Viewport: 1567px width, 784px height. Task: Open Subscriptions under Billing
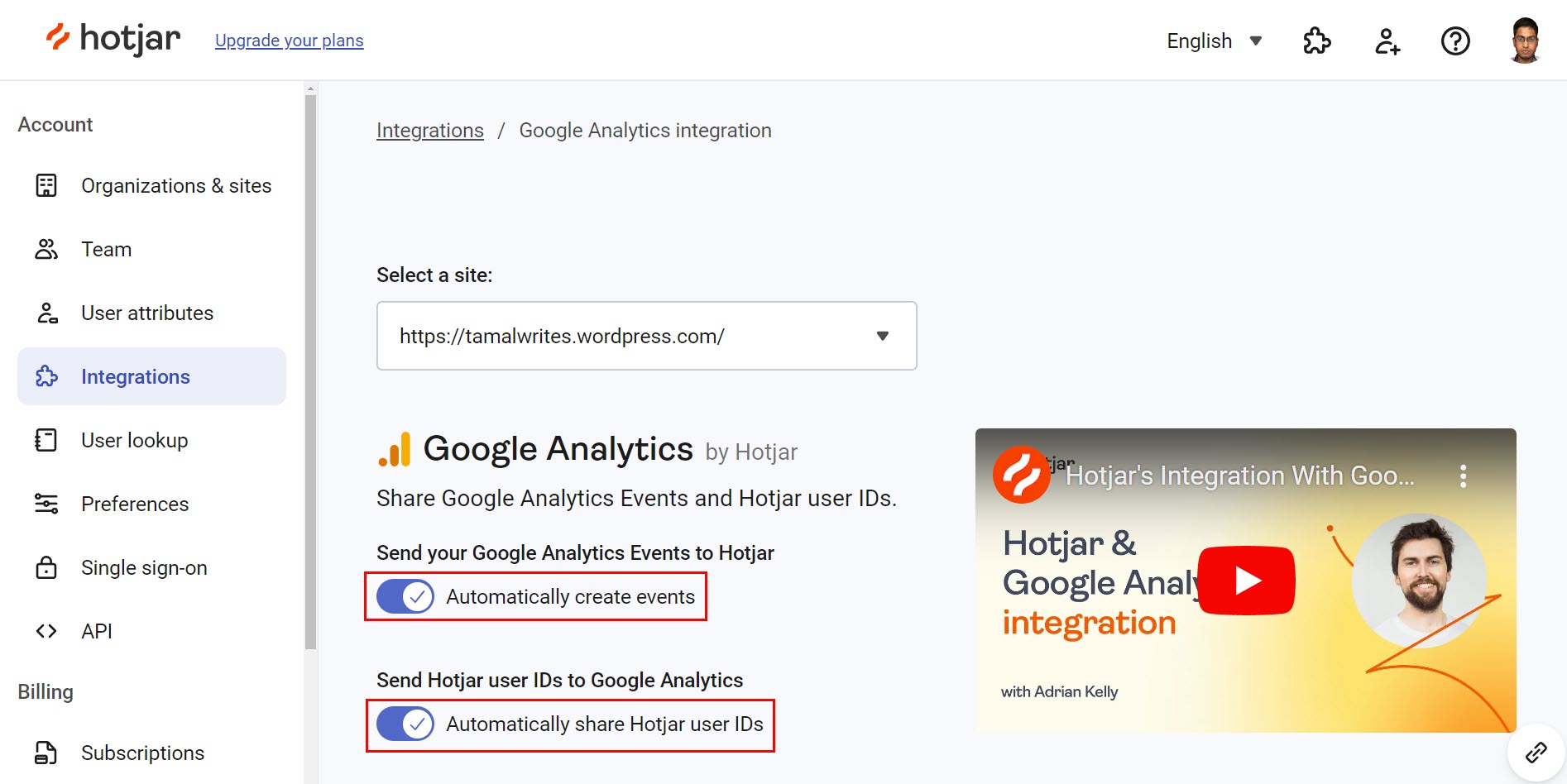coord(152,753)
